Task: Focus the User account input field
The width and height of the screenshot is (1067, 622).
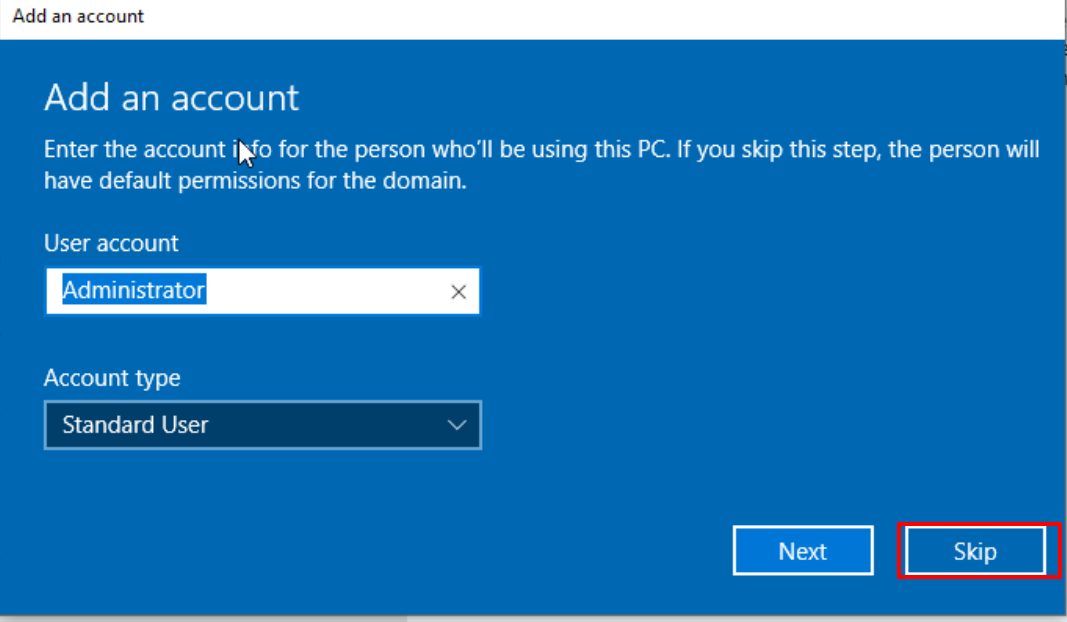Action: 320,291
